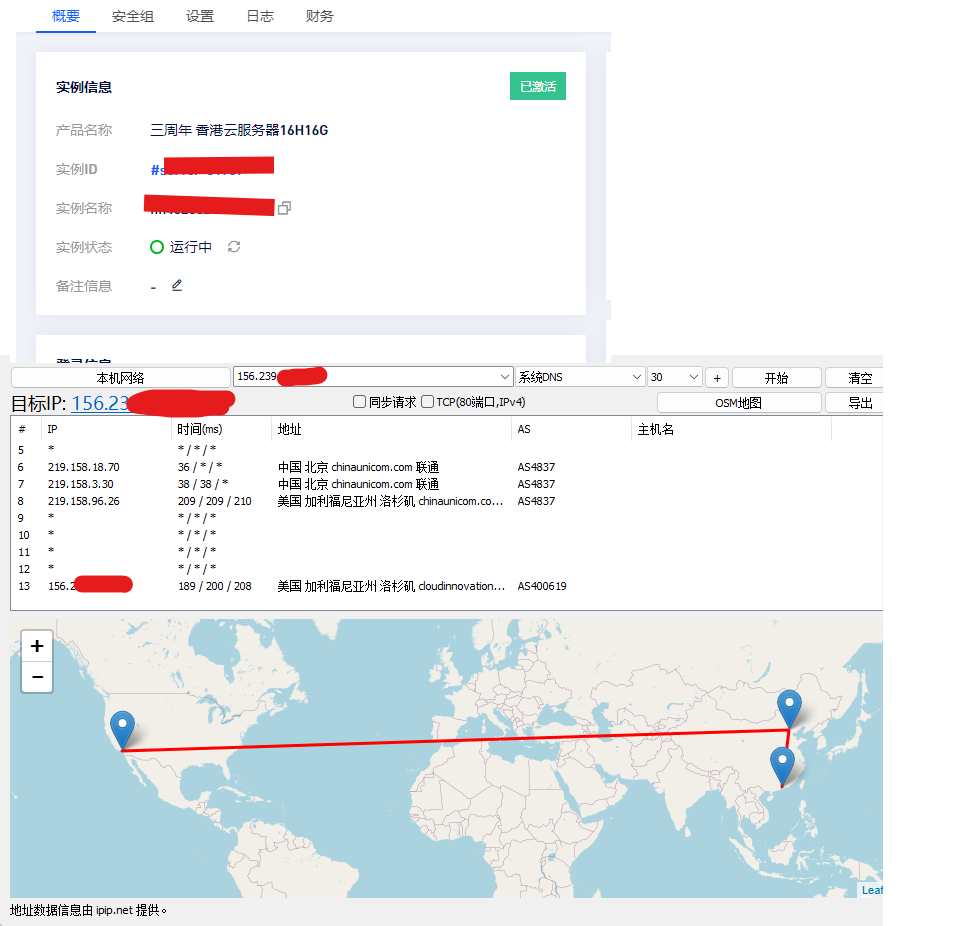The width and height of the screenshot is (955, 926).
Task: Open the 日志 tab
Action: [260, 17]
